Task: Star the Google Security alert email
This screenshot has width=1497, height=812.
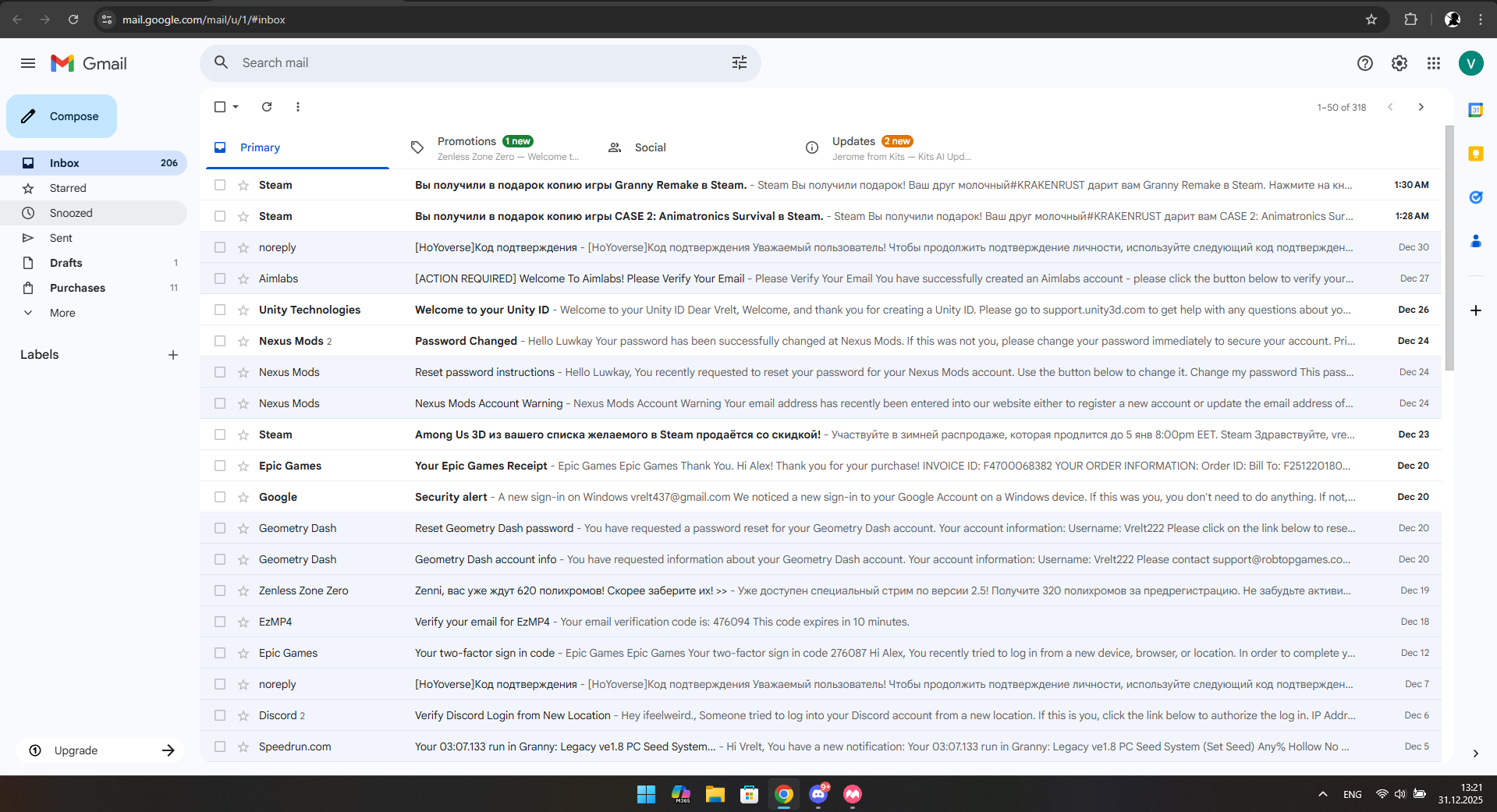Action: 243,497
